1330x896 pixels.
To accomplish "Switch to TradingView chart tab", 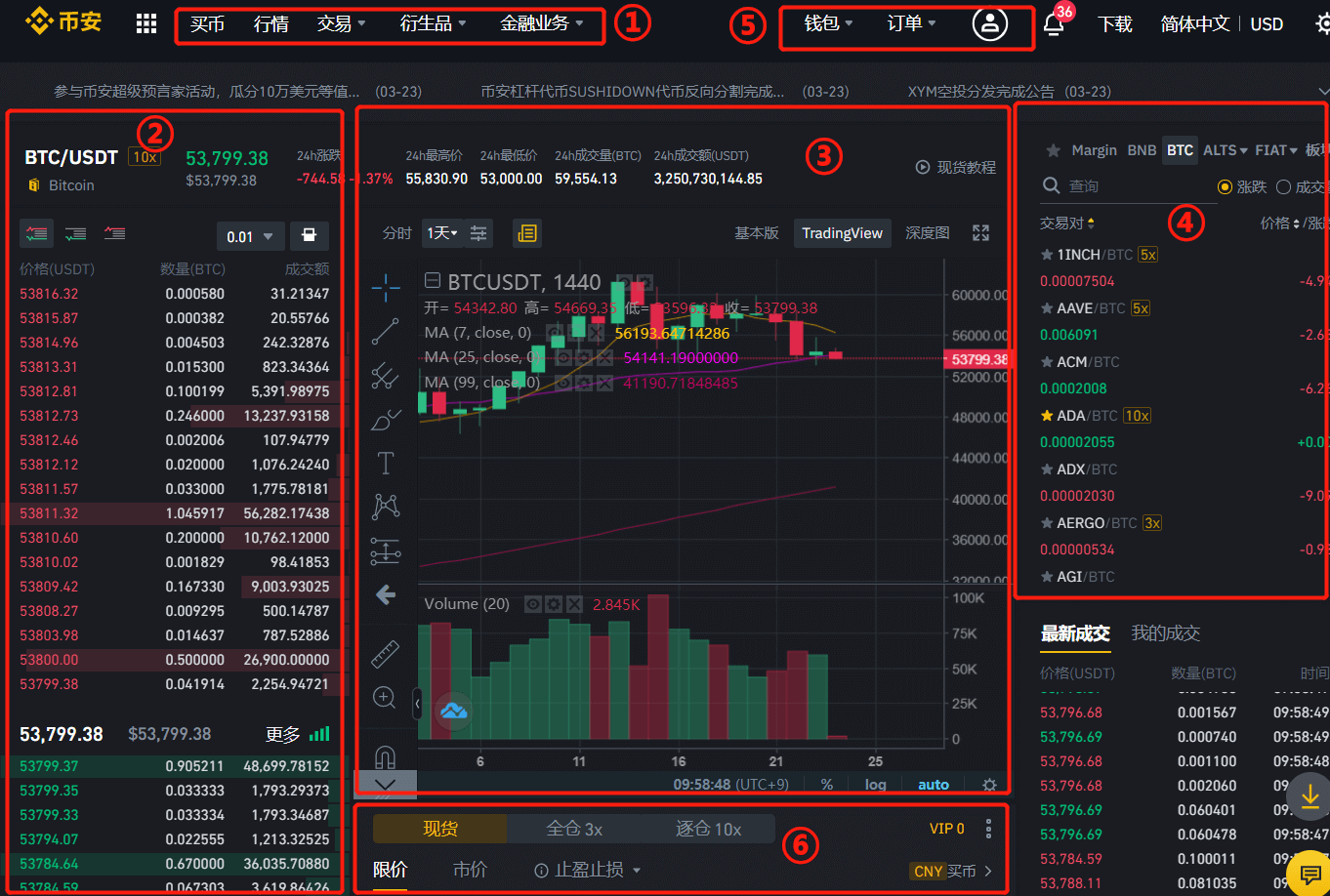I will coord(842,233).
